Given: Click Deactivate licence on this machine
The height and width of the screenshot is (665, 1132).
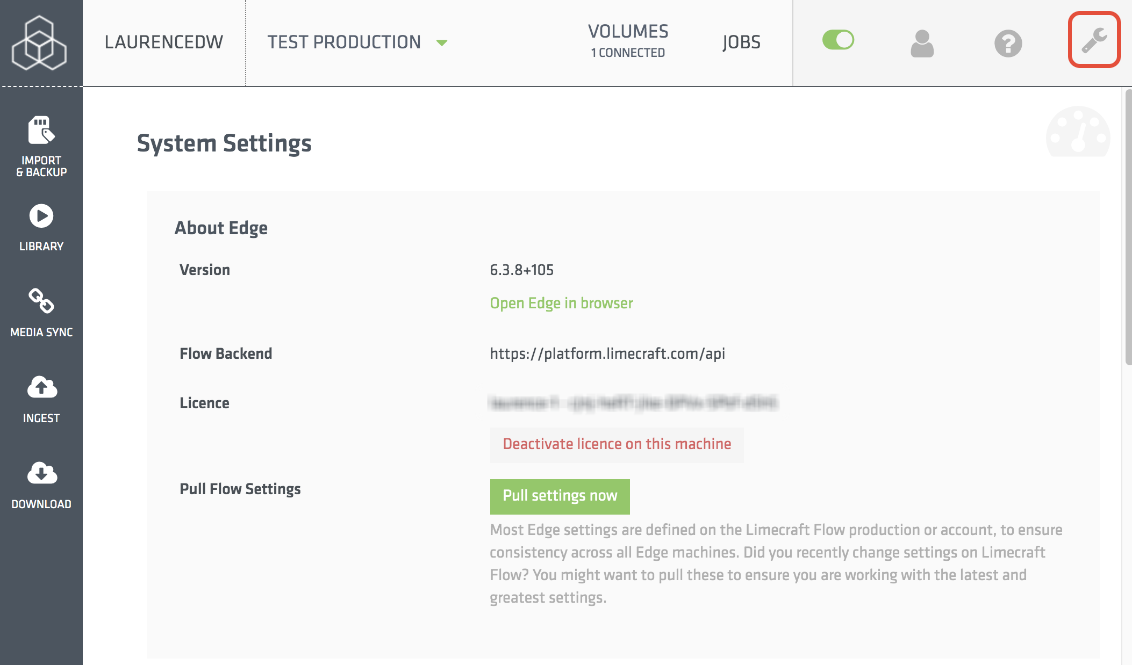Looking at the screenshot, I should coord(617,444).
